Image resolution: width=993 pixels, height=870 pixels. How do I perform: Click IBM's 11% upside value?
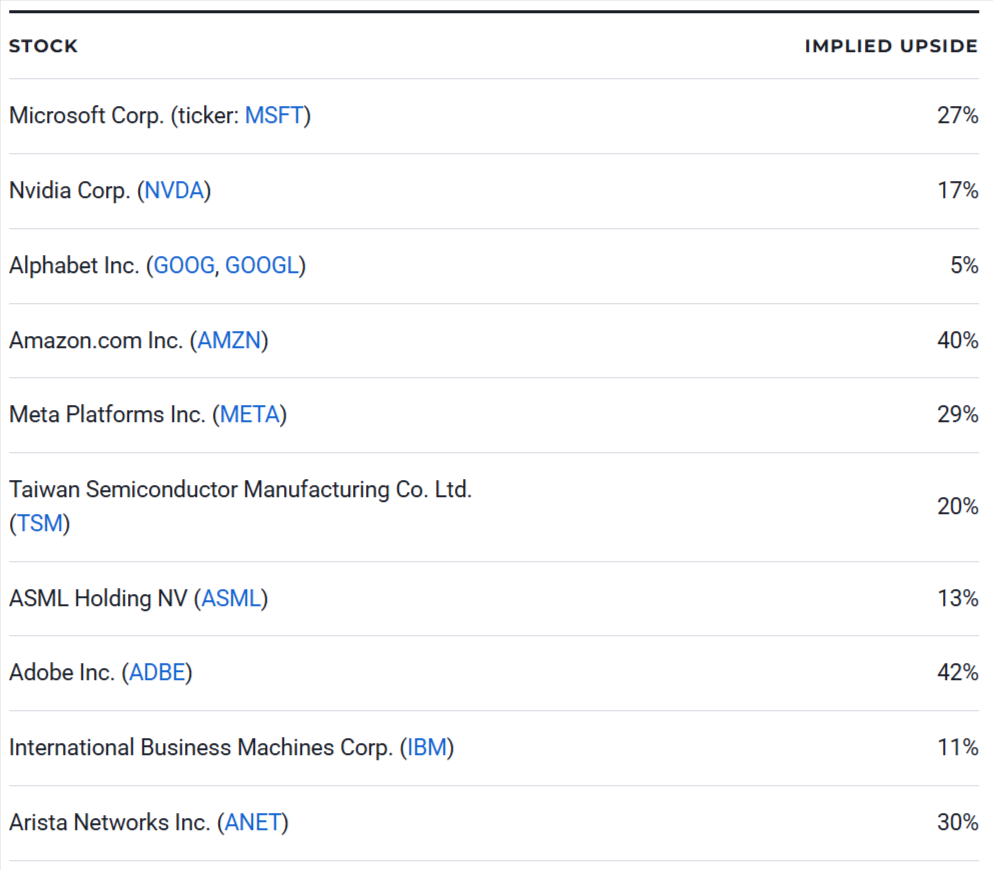coord(958,747)
